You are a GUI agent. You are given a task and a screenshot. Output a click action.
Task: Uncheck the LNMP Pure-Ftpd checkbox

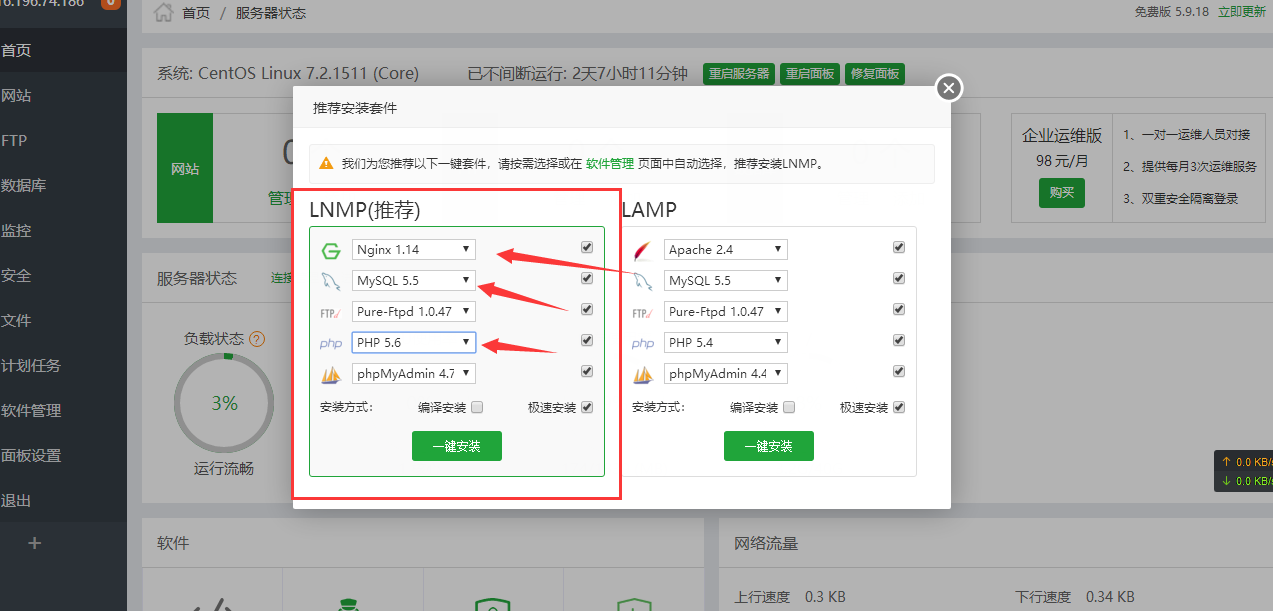click(587, 309)
